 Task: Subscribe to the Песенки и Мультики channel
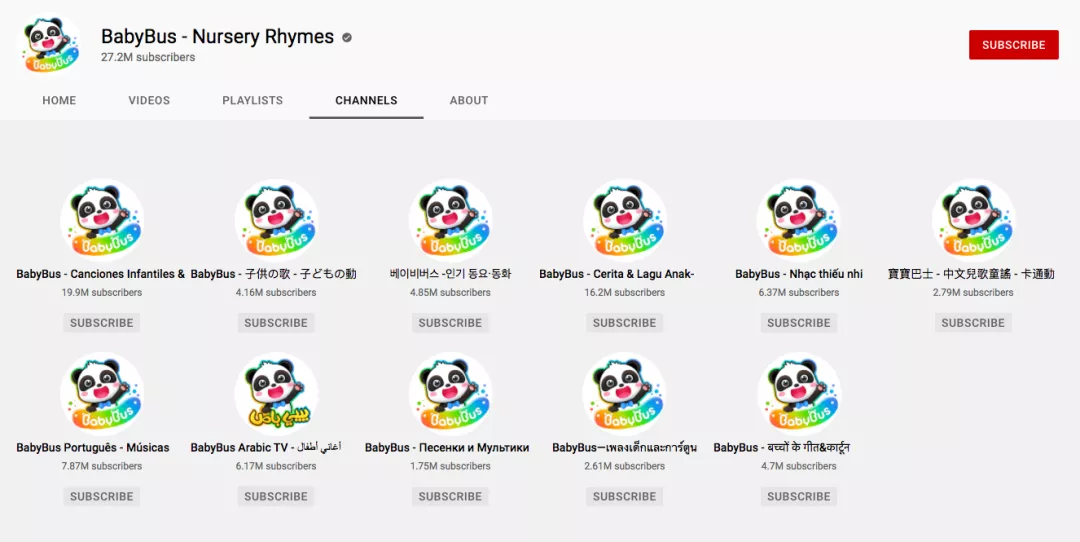[450, 496]
